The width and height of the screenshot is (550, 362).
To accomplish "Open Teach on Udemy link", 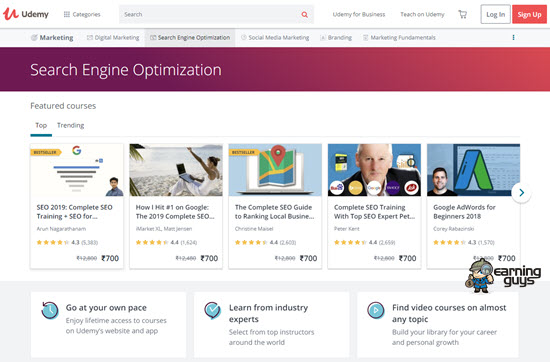I will coord(422,14).
